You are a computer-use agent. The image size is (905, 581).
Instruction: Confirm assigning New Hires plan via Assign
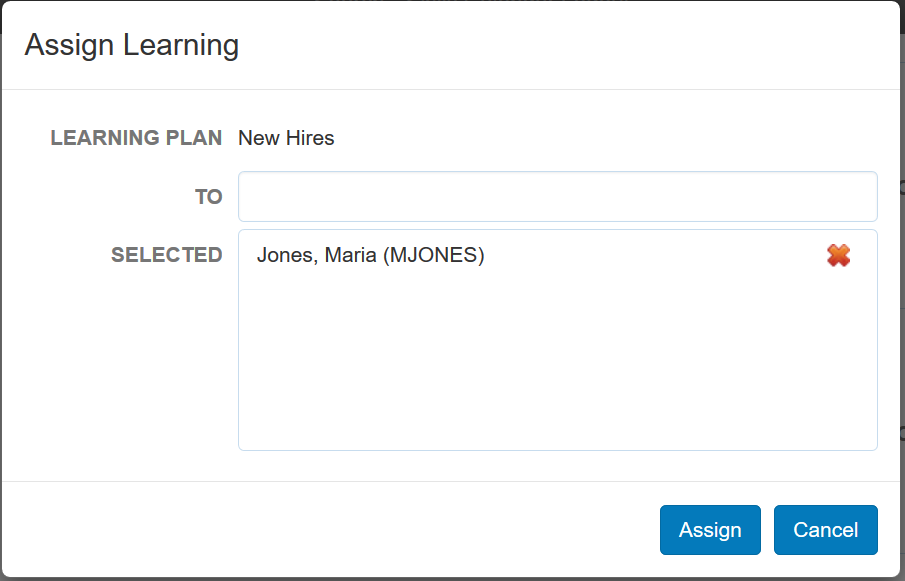click(x=710, y=530)
